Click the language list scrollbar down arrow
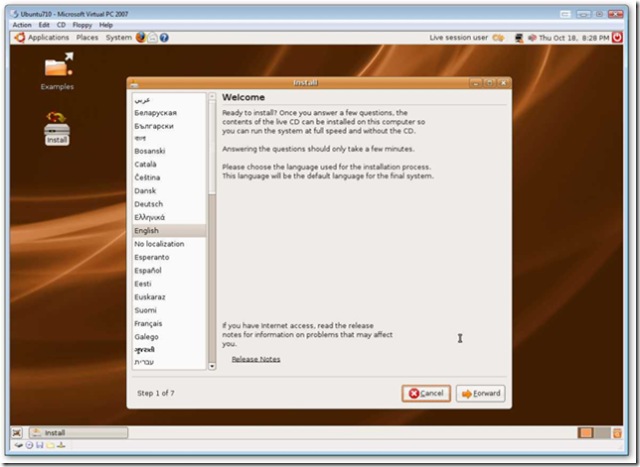The image size is (640, 467). (x=211, y=366)
